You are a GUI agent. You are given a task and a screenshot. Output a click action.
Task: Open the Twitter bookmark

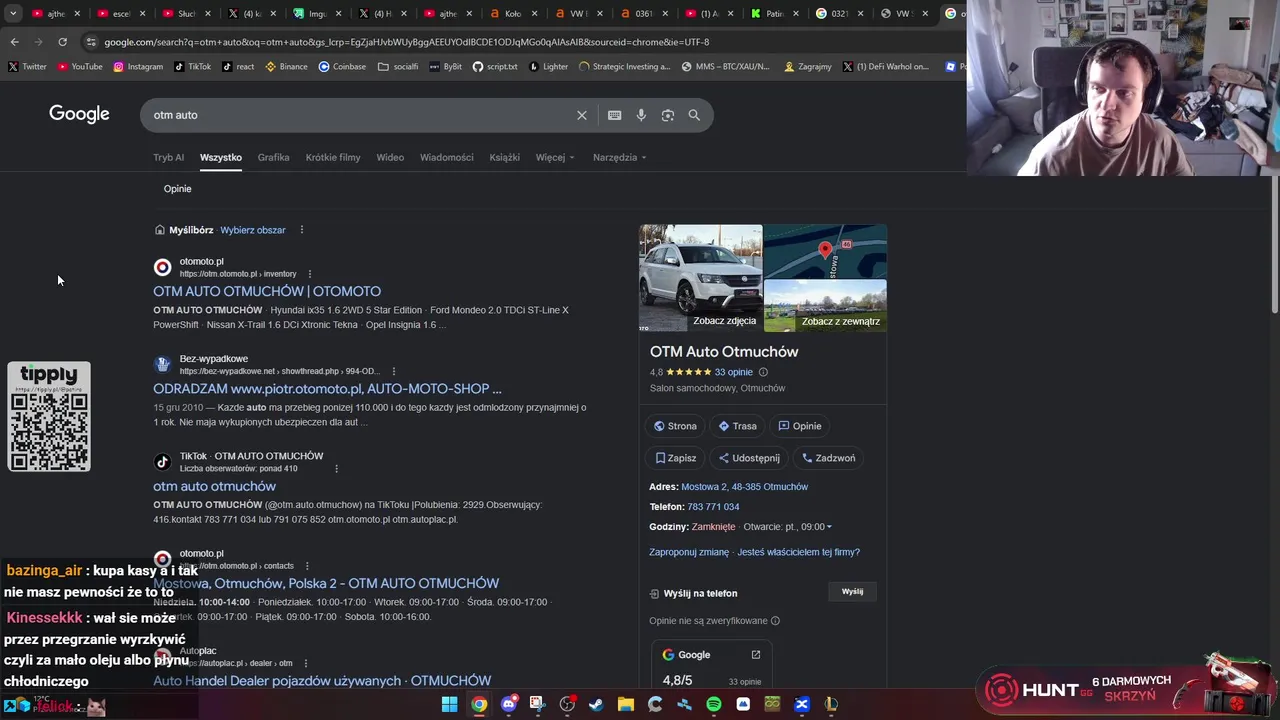[x=27, y=67]
